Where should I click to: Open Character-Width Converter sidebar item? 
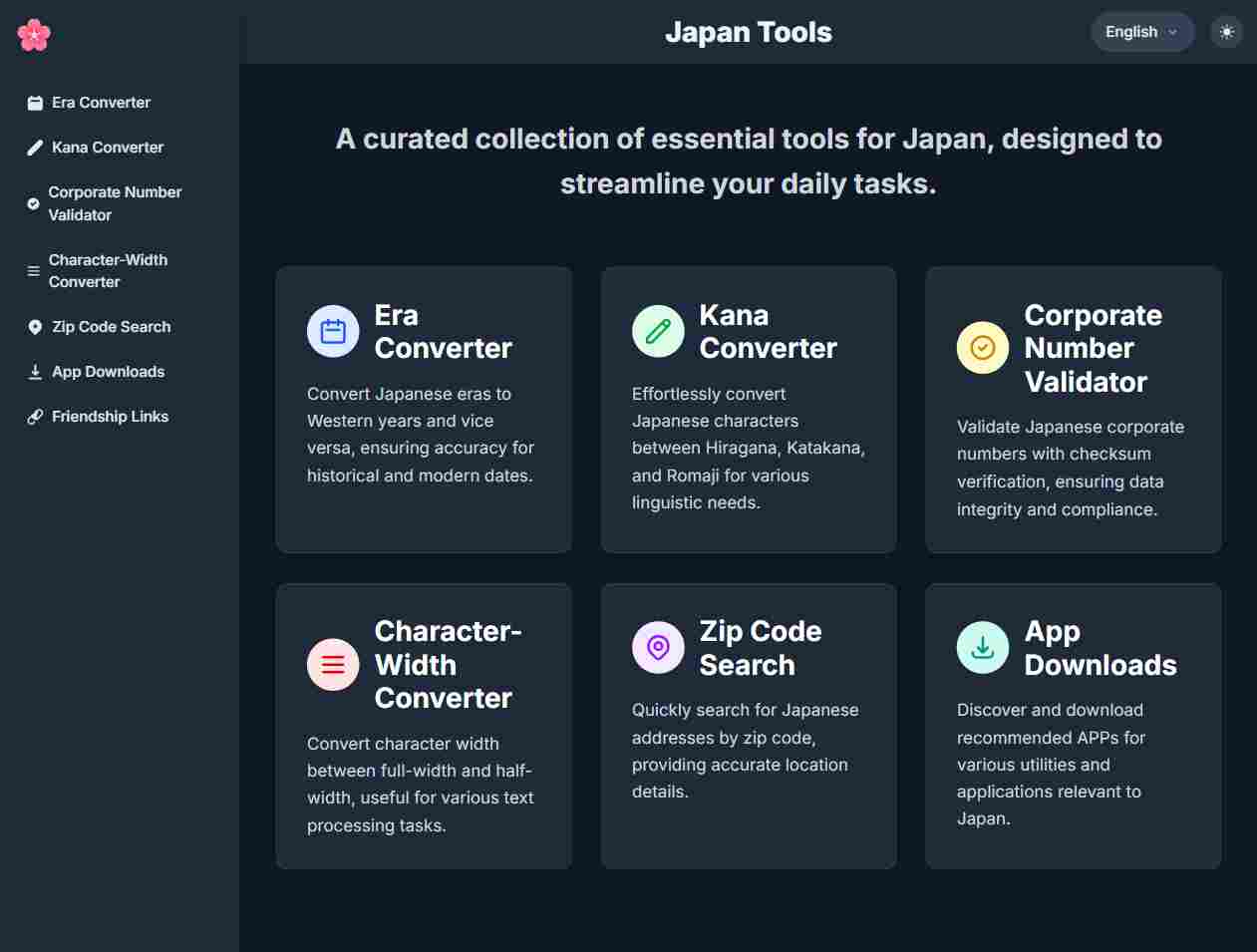tap(108, 271)
